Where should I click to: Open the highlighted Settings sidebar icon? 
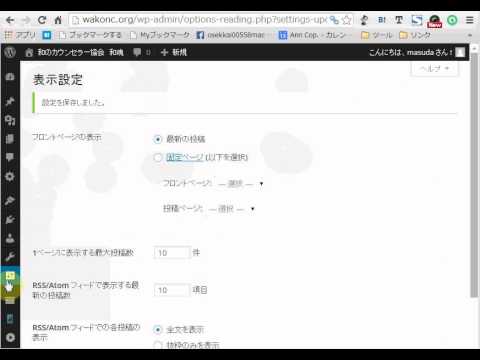point(10,276)
